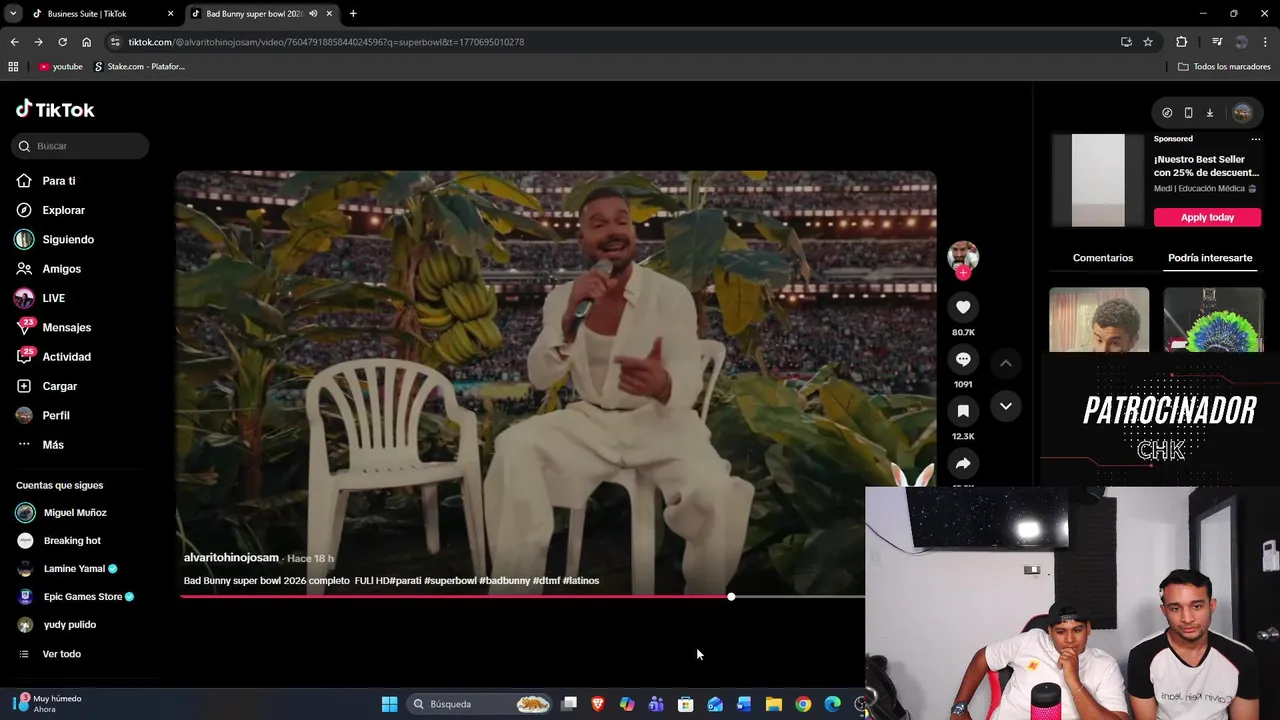Viewport: 1280px width, 720px height.
Task: Click the browser address bar URL
Action: 326,42
